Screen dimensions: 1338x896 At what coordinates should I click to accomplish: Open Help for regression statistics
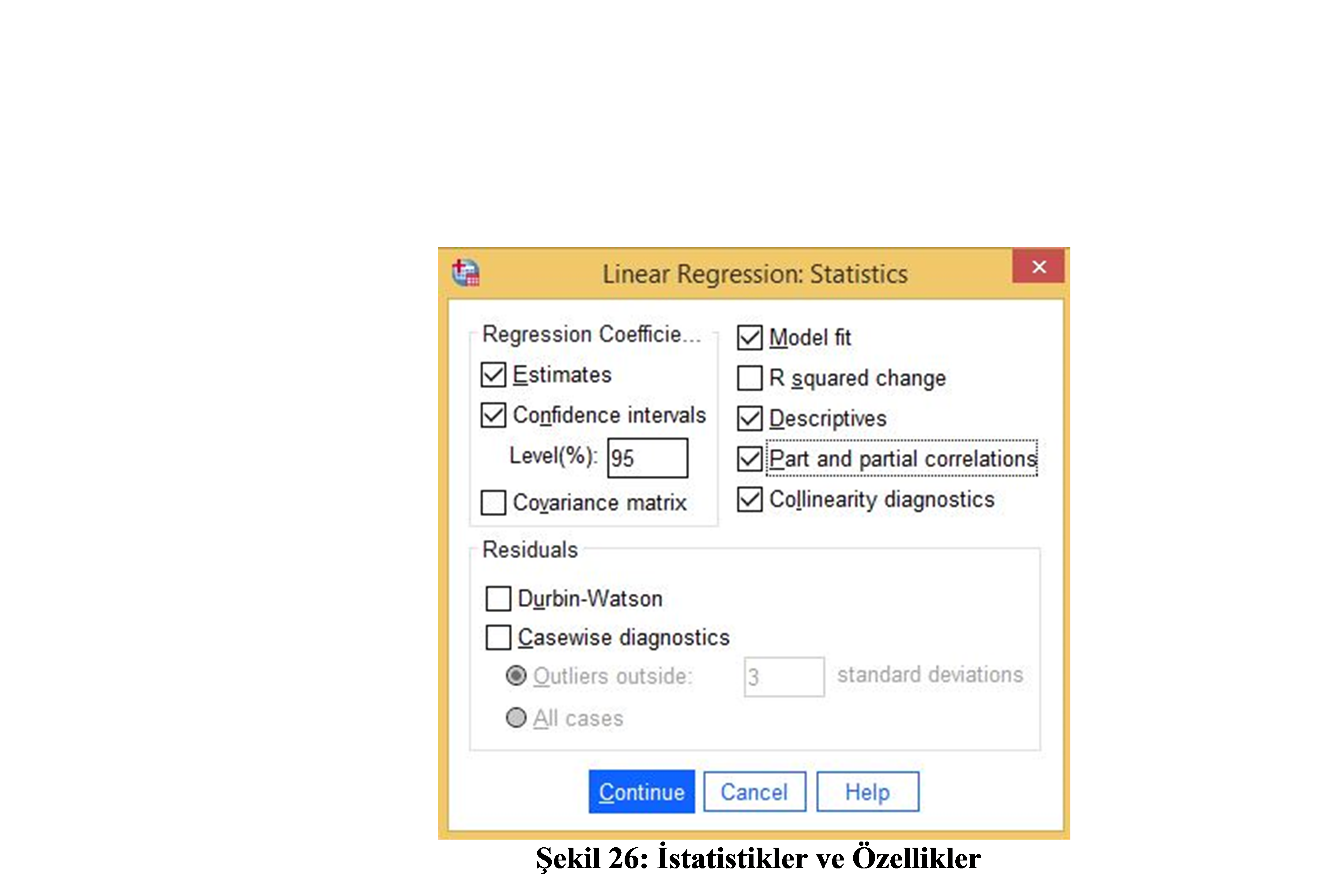point(867,791)
